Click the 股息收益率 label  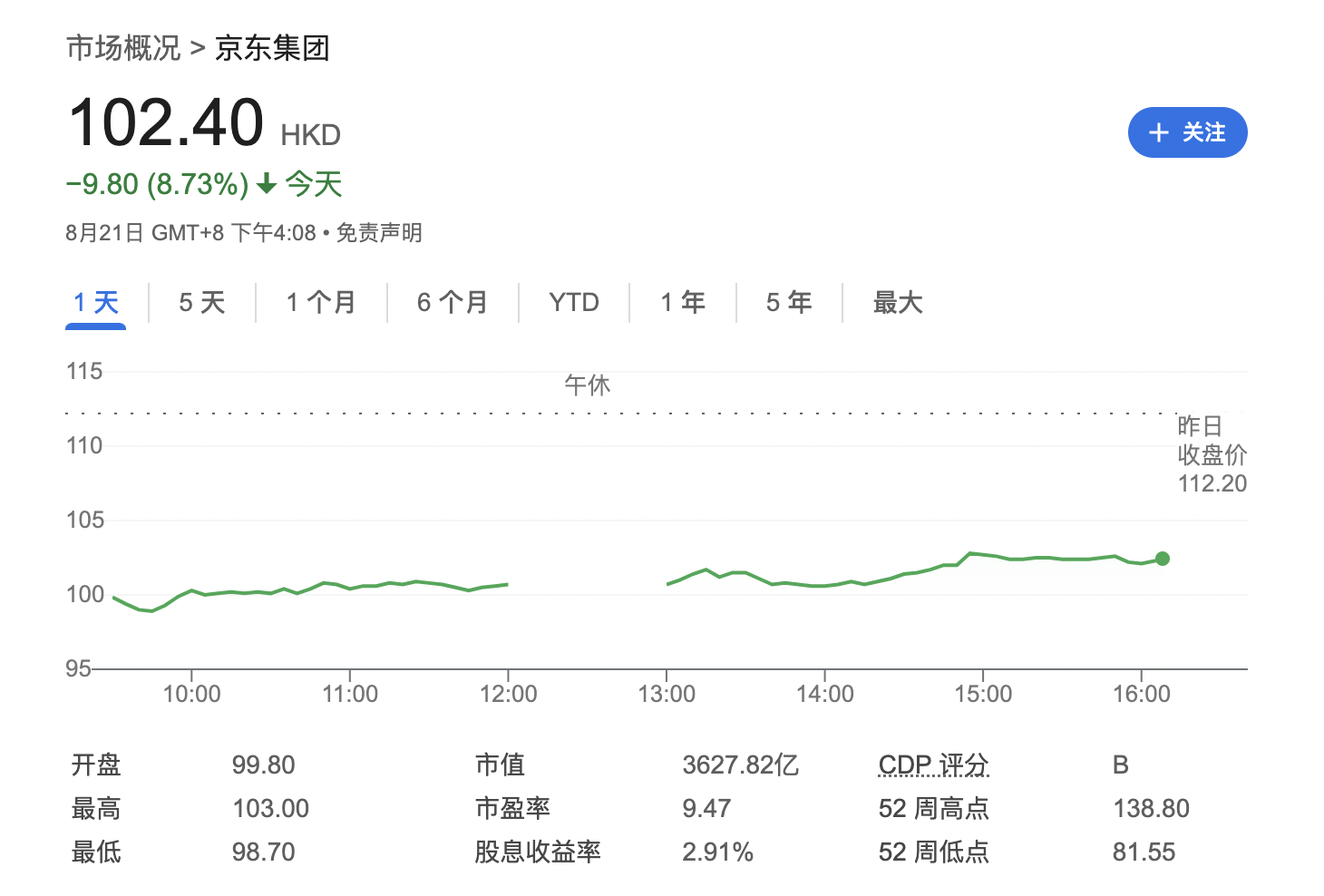tap(538, 852)
